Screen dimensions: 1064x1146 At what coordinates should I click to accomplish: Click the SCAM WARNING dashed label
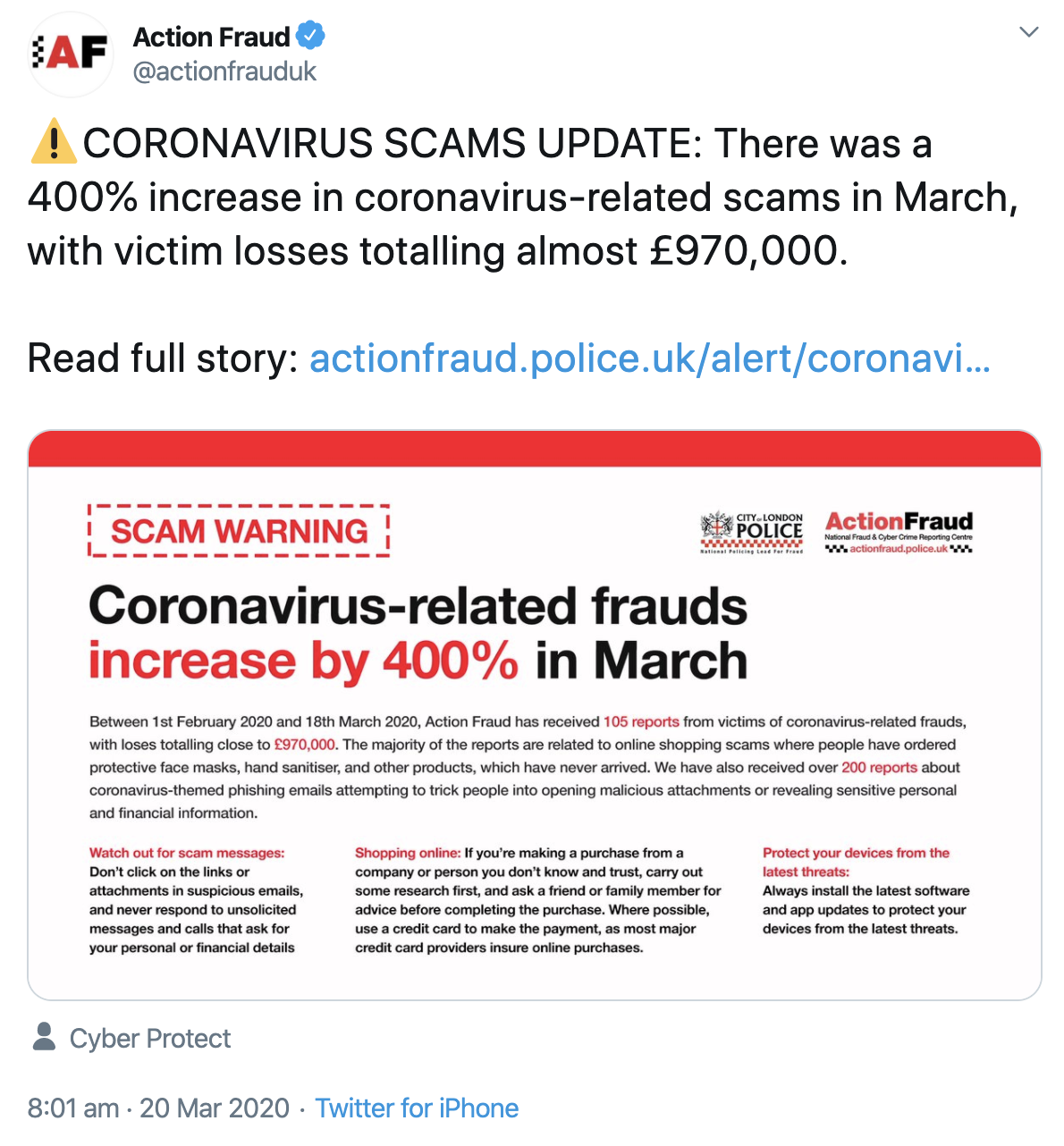(x=239, y=531)
